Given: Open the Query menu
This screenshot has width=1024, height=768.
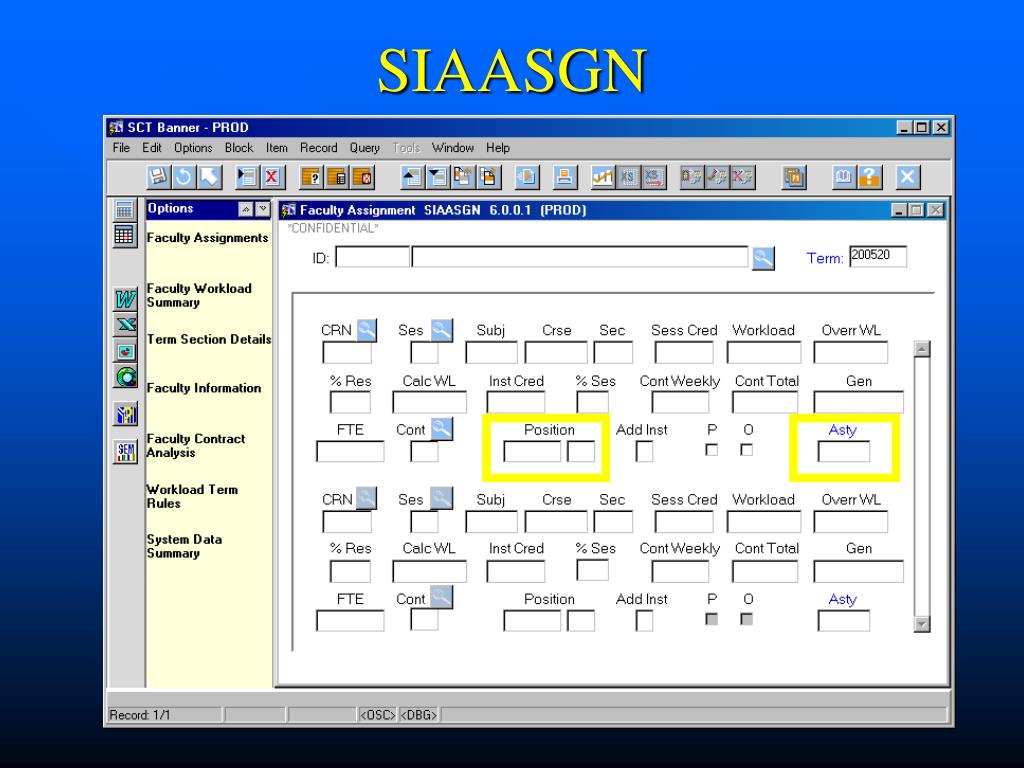Looking at the screenshot, I should (x=364, y=148).
